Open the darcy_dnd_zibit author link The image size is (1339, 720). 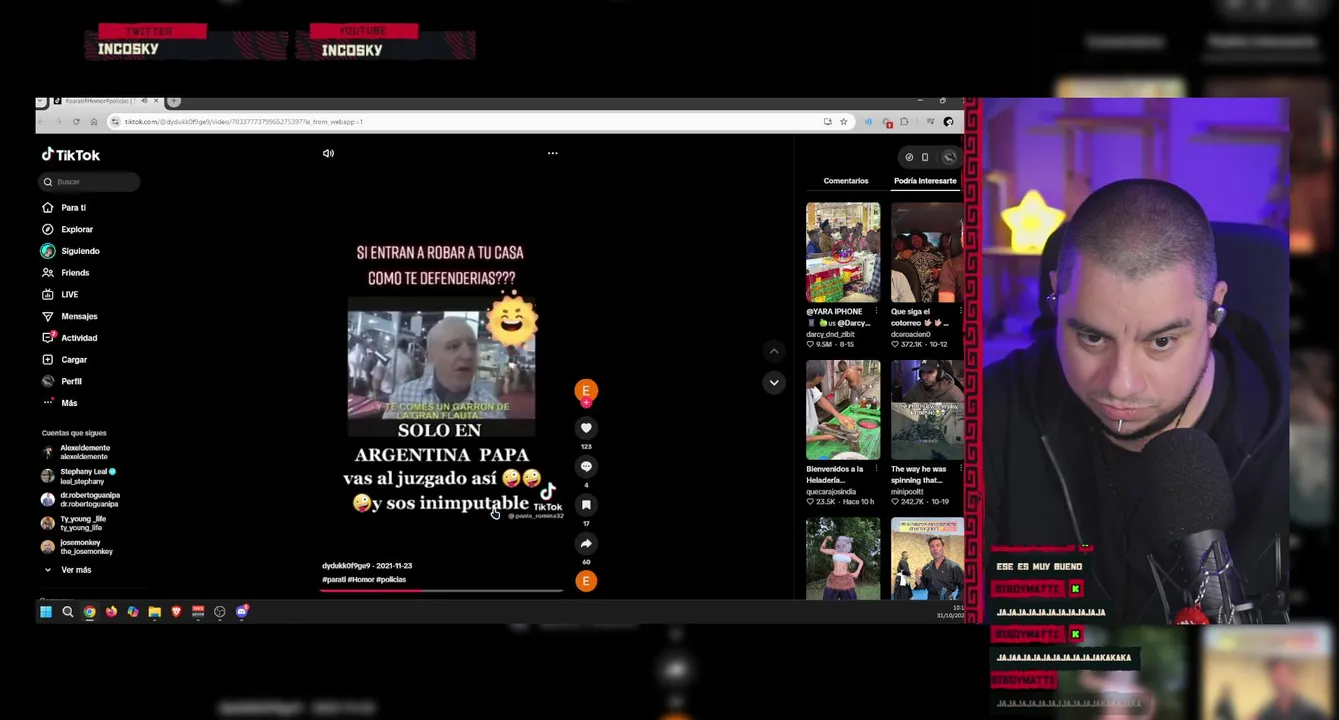click(x=830, y=334)
